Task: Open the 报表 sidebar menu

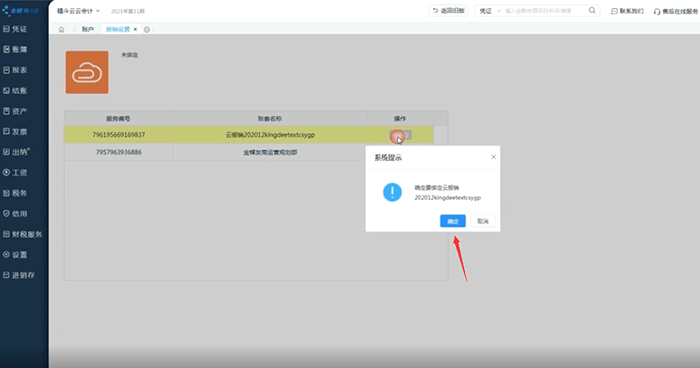Action: [x=15, y=70]
